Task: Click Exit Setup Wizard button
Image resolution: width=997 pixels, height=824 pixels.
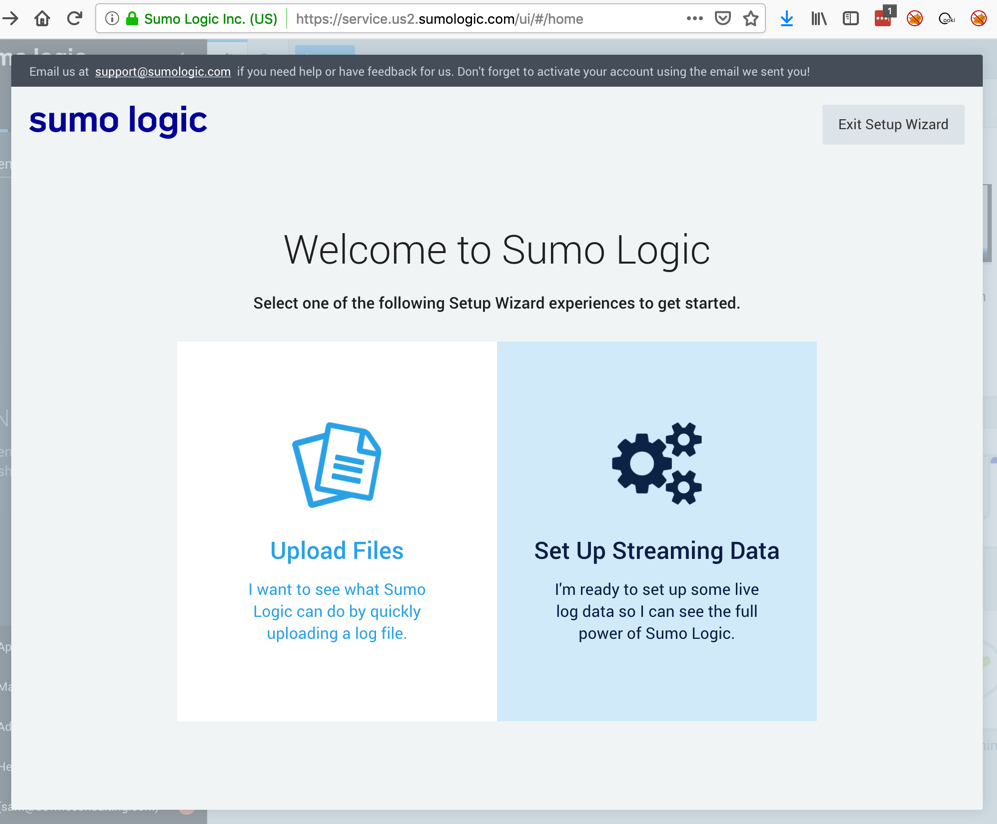Action: click(893, 125)
